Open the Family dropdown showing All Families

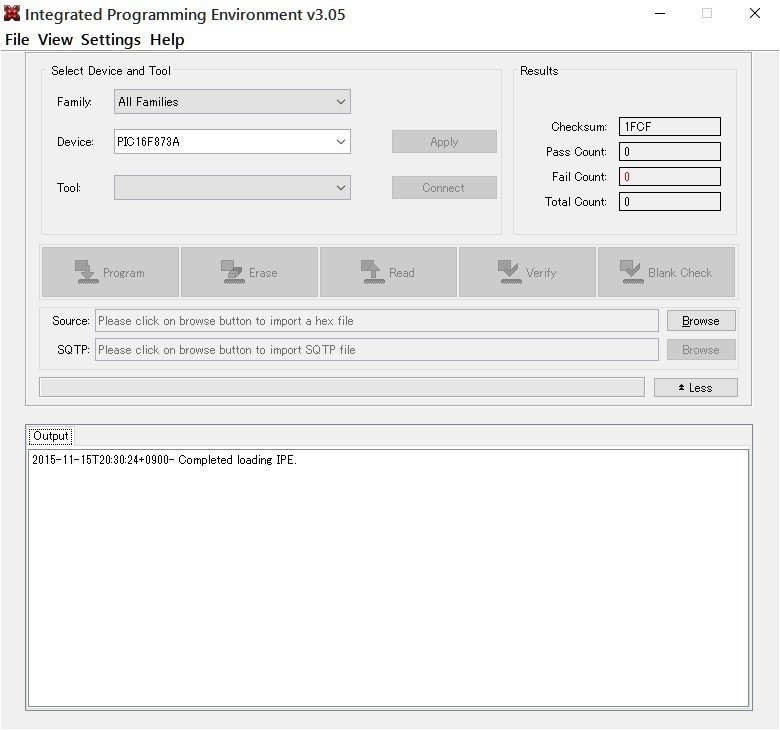(232, 102)
